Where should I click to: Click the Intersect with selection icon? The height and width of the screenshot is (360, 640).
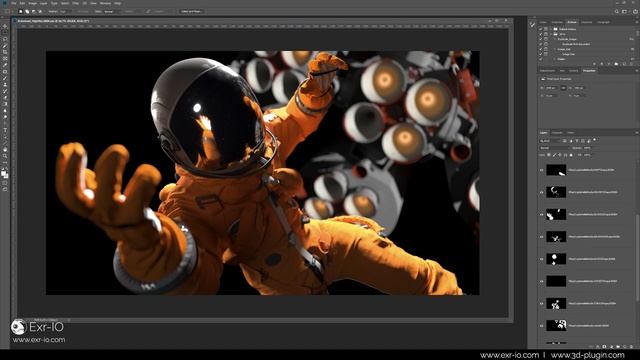click(40, 11)
